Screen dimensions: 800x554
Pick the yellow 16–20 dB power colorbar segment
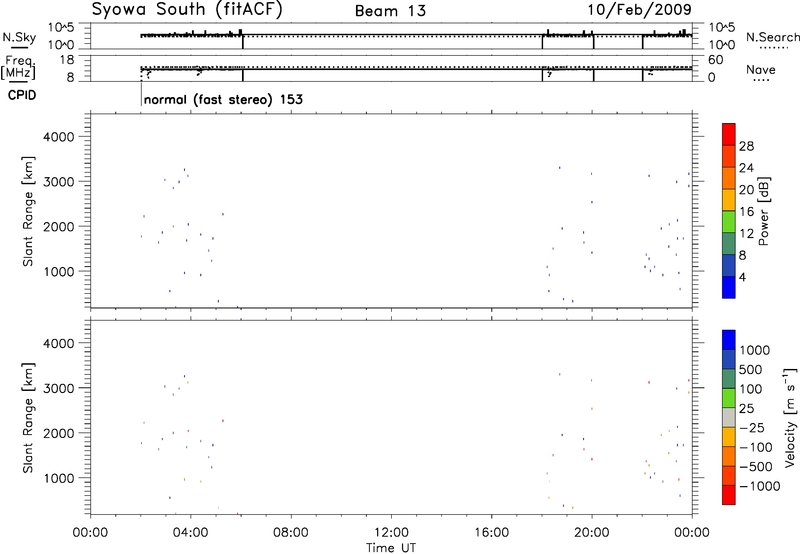coord(729,200)
